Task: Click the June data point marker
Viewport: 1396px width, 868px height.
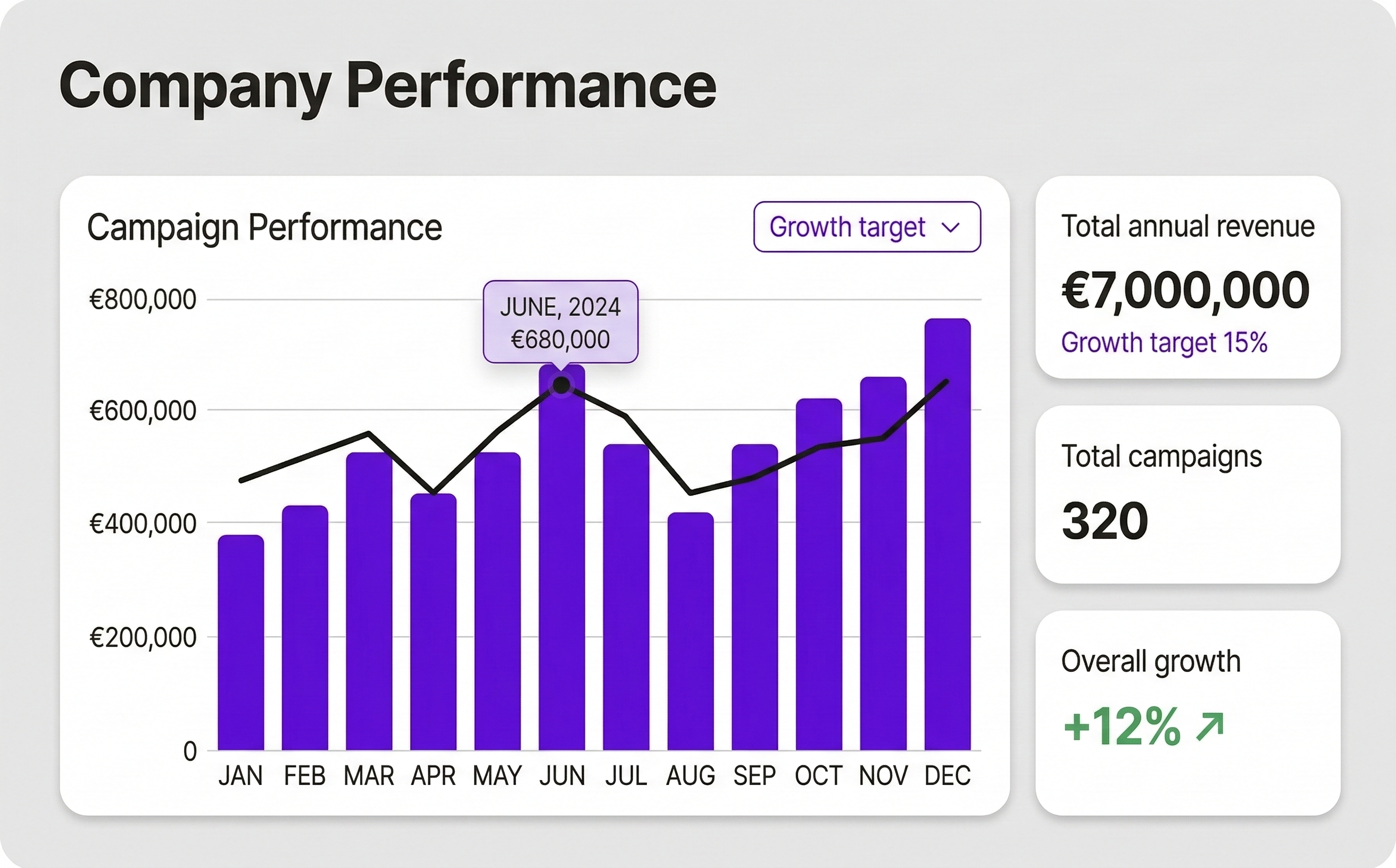Action: [561, 385]
